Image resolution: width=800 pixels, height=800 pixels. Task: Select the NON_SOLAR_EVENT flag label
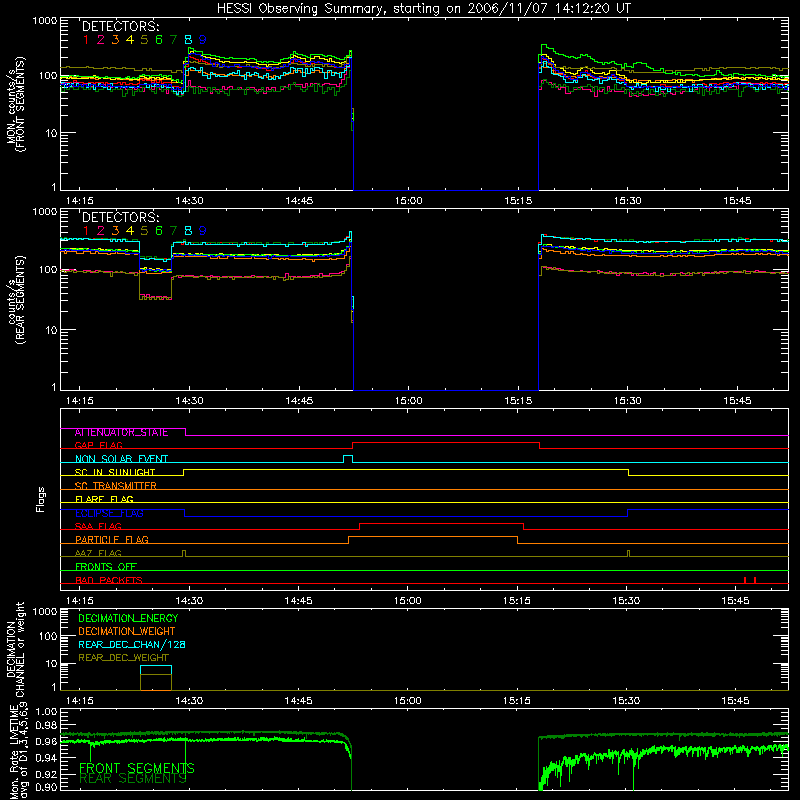pyautogui.click(x=121, y=459)
